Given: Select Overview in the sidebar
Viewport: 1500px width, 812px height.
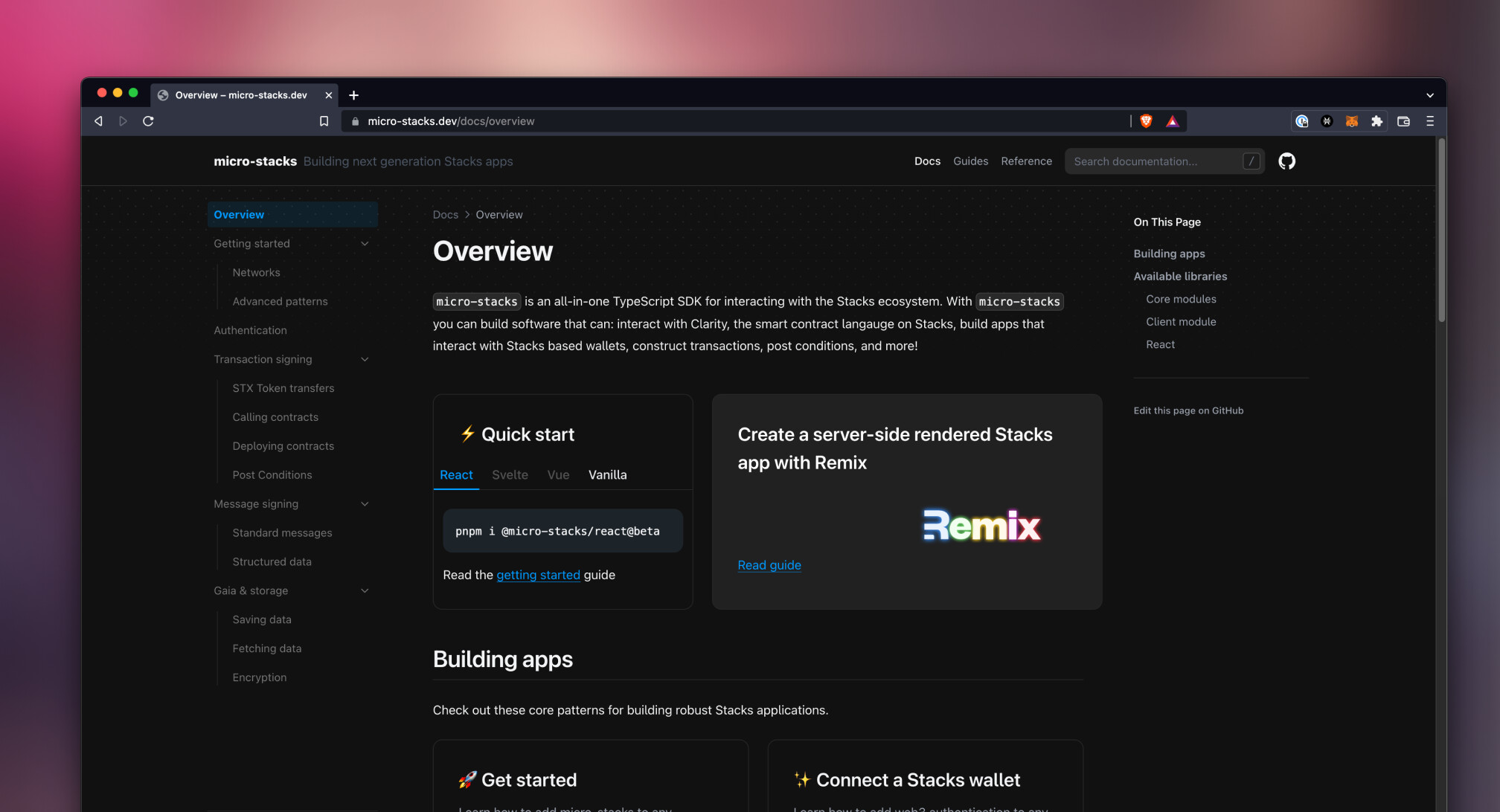Looking at the screenshot, I should 292,215.
